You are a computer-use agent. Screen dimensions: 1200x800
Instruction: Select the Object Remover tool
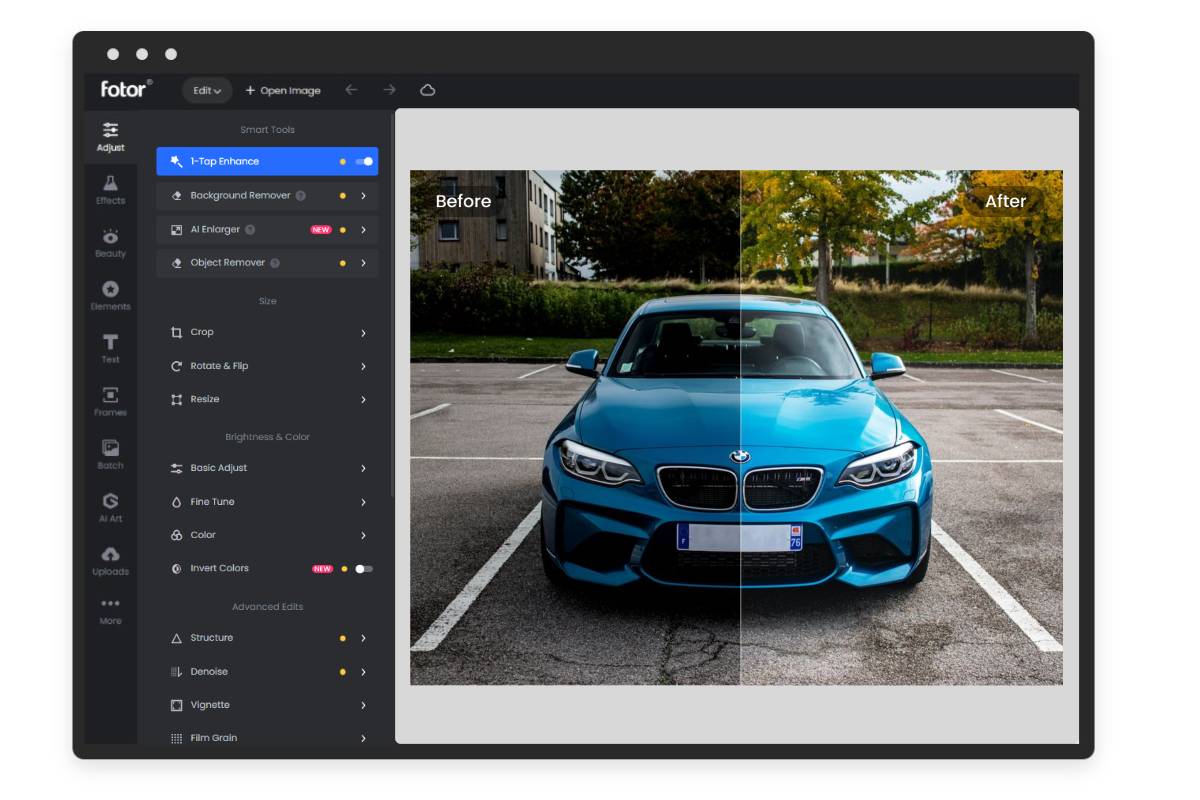click(267, 263)
